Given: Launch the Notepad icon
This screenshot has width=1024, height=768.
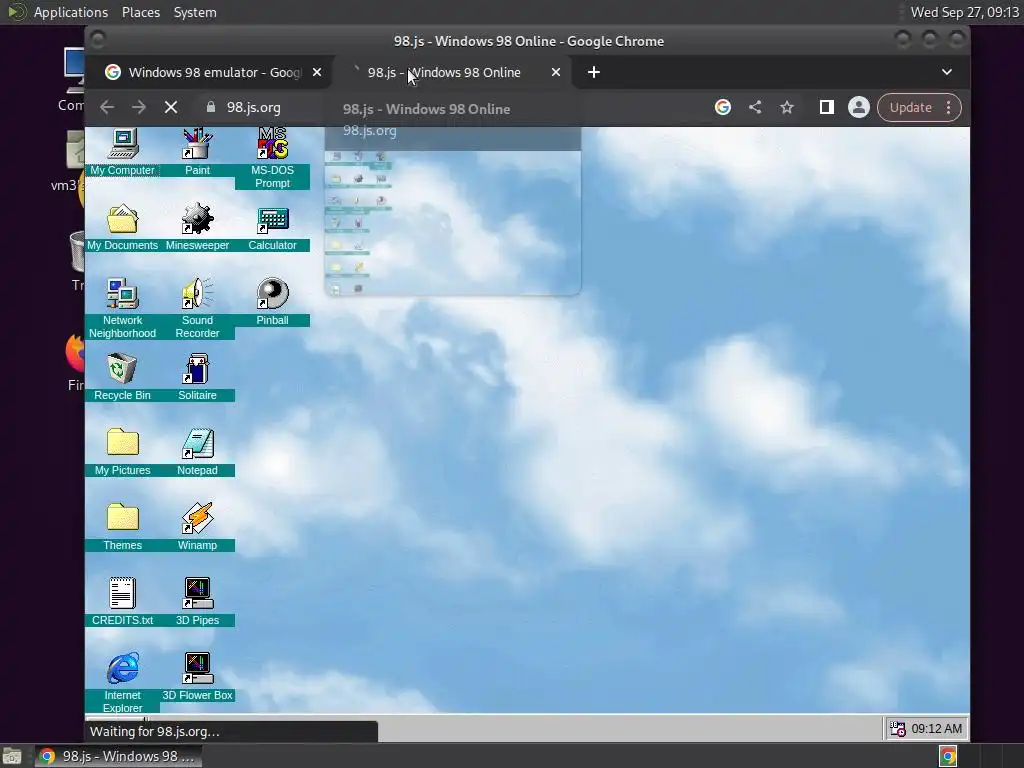Looking at the screenshot, I should pyautogui.click(x=197, y=452).
